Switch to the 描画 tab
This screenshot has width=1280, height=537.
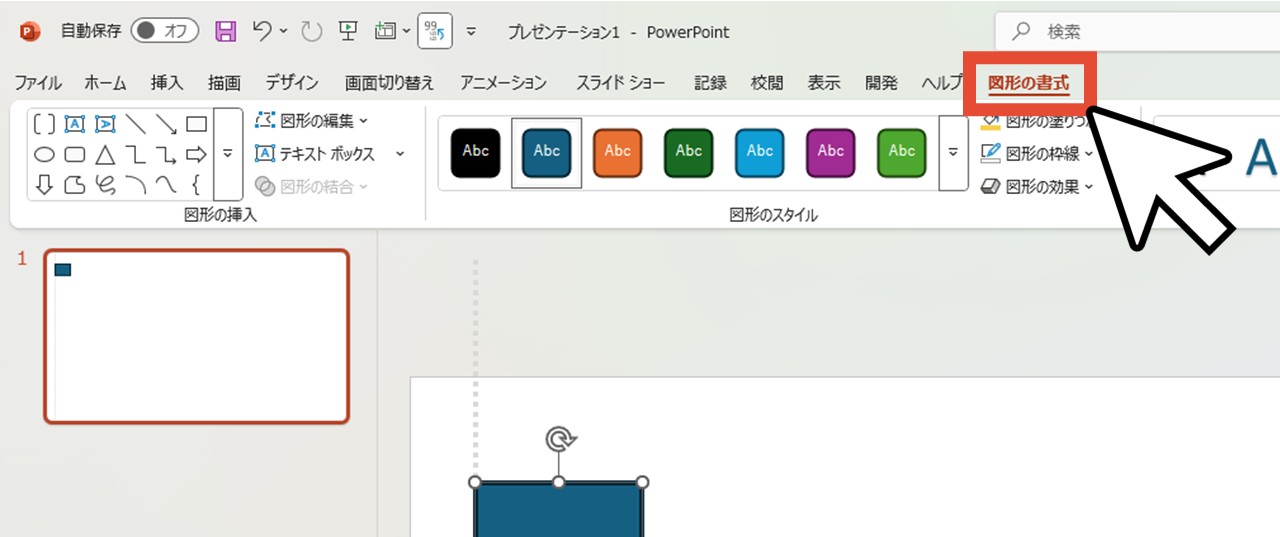[x=224, y=83]
